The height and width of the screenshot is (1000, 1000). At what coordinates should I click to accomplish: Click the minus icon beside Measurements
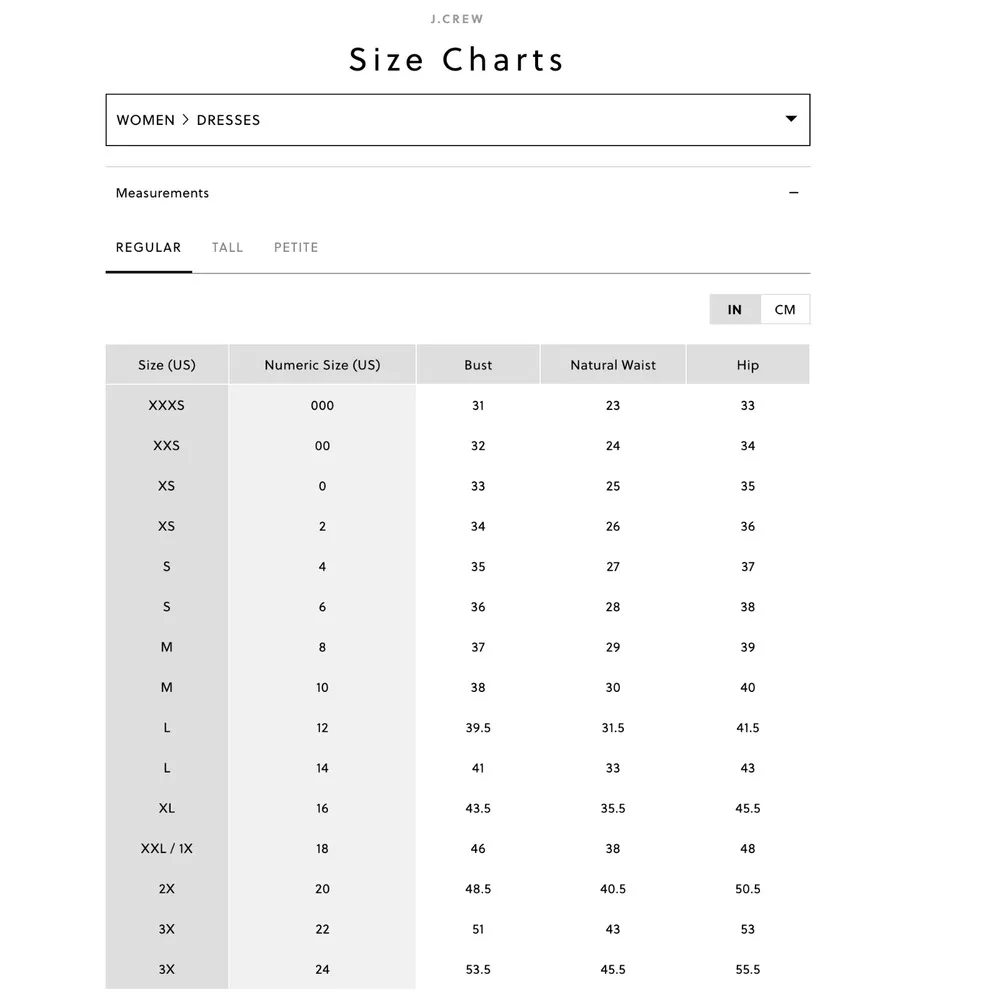click(x=794, y=193)
